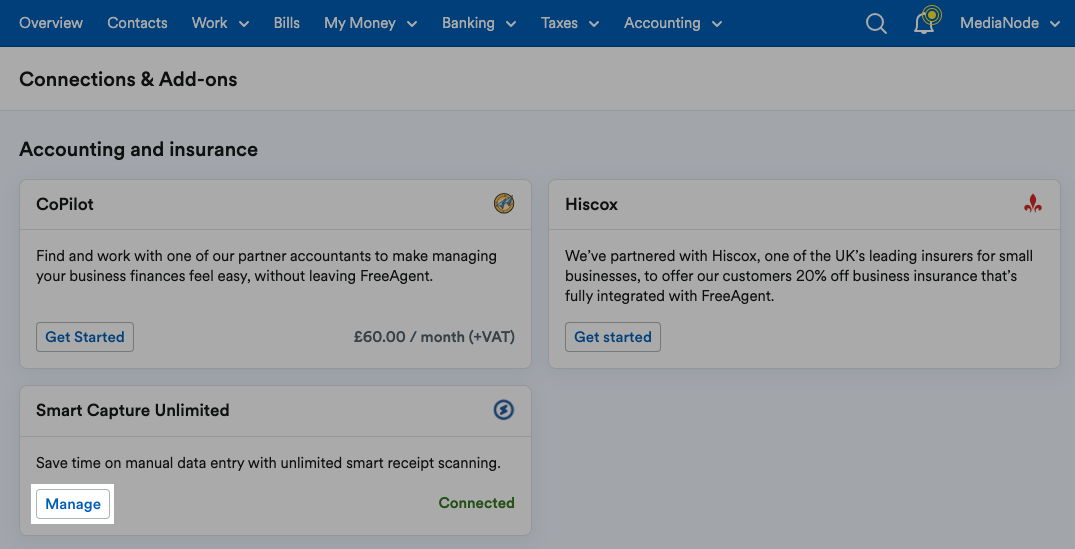This screenshot has width=1075, height=549.
Task: Go to the Overview page
Action: [51, 23]
